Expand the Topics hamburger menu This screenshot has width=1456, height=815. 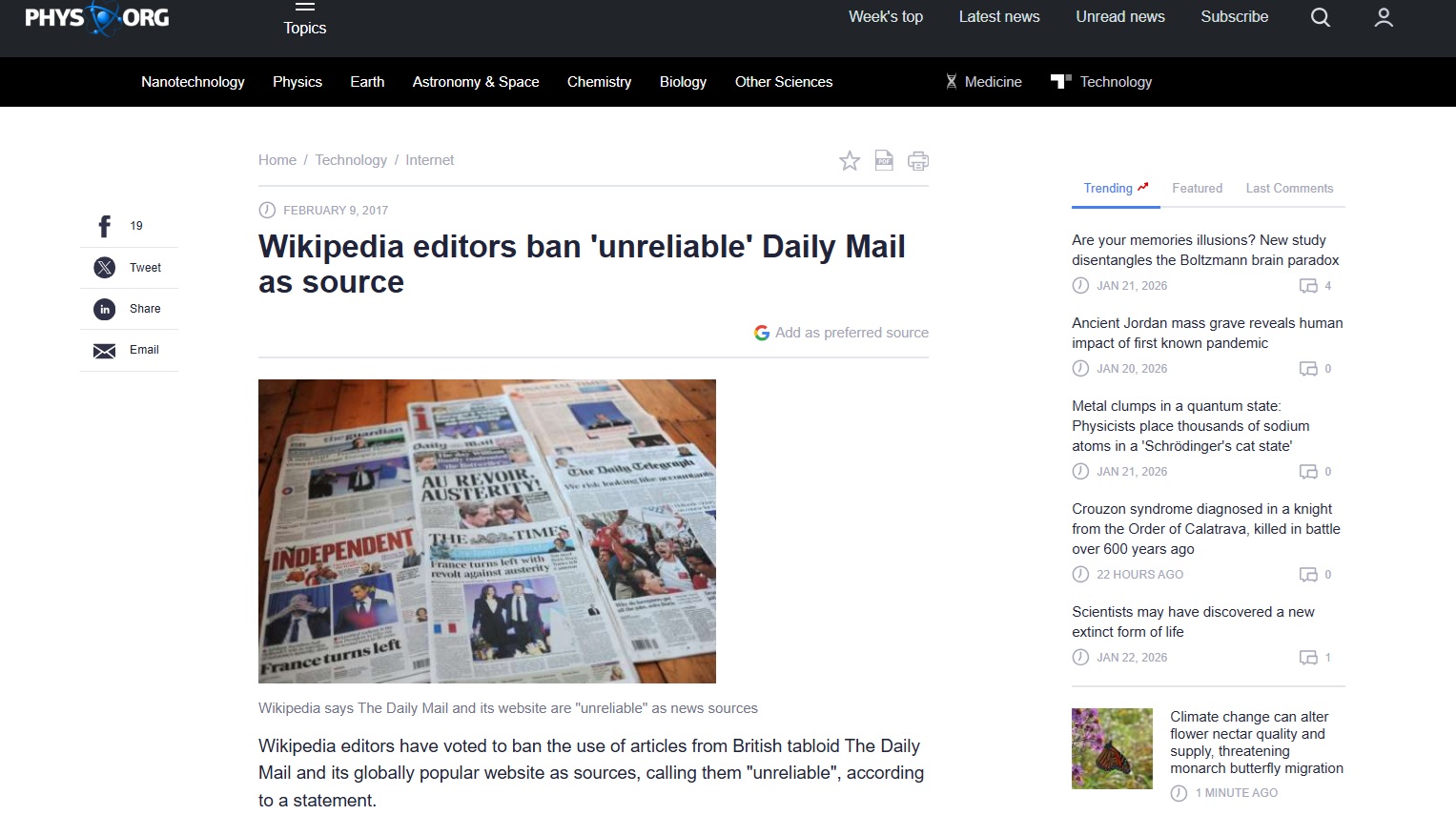[x=304, y=18]
